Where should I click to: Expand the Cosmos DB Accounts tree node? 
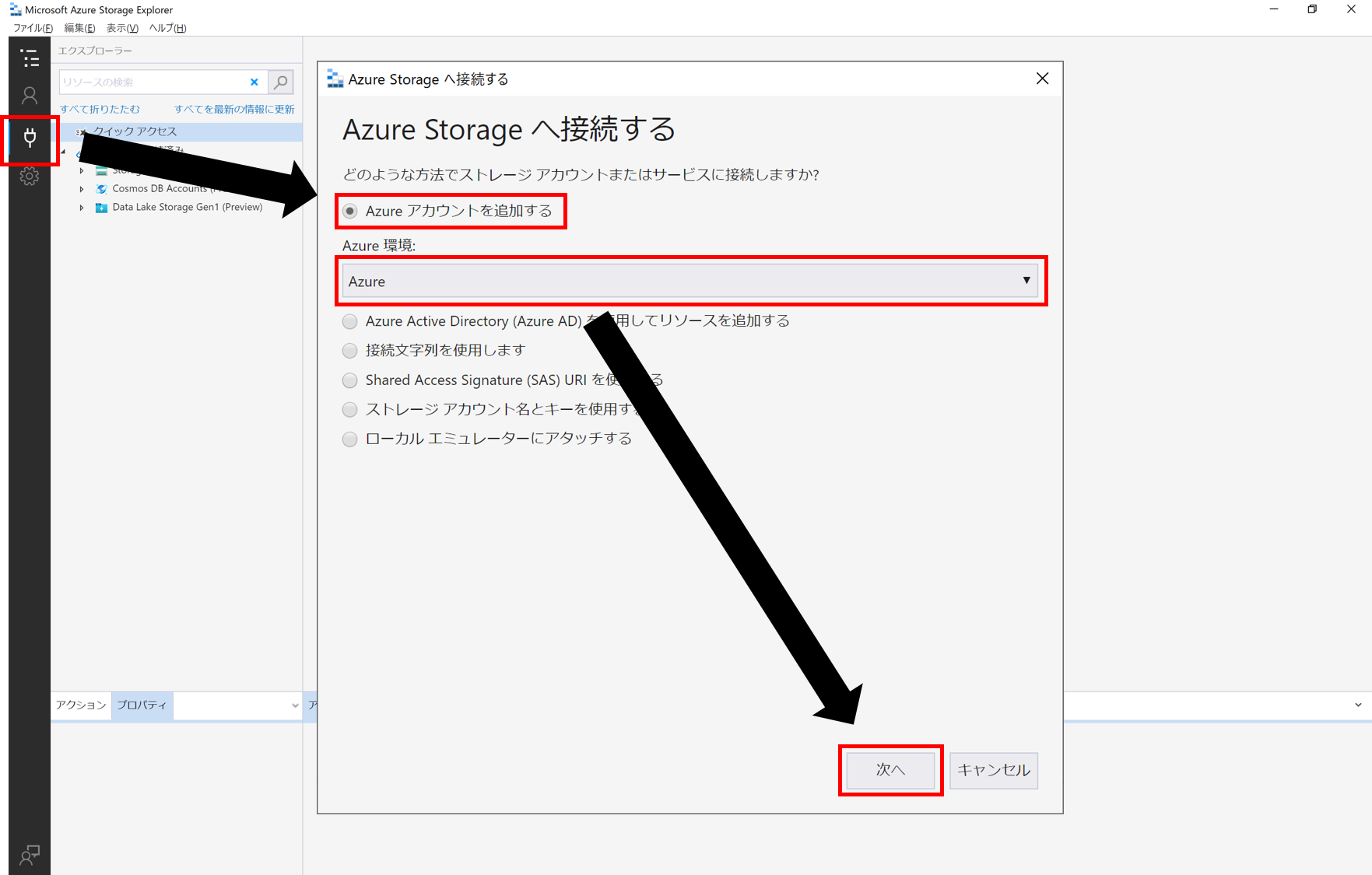click(82, 189)
